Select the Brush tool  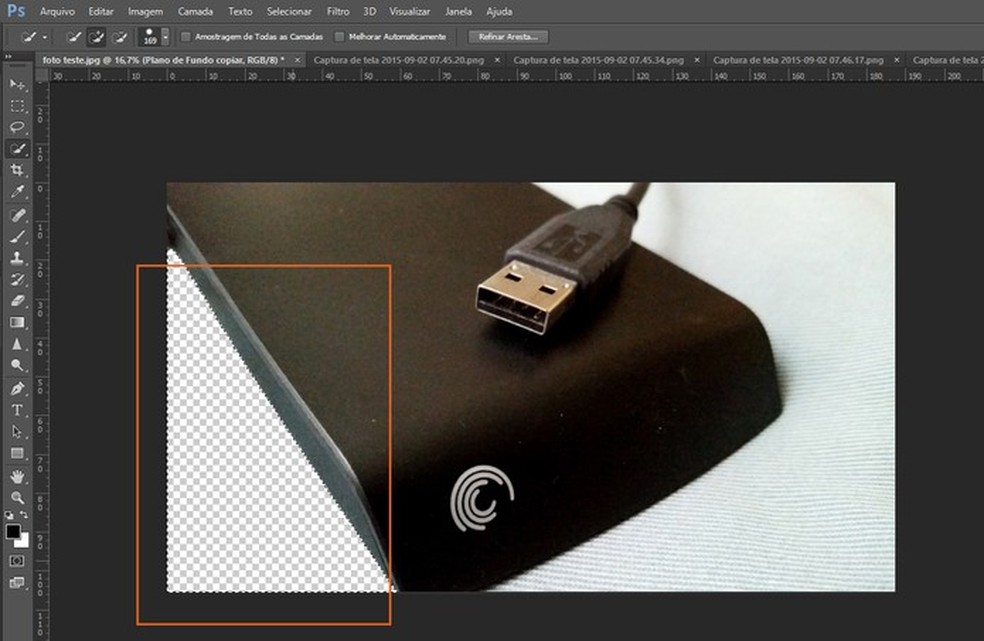click(17, 237)
